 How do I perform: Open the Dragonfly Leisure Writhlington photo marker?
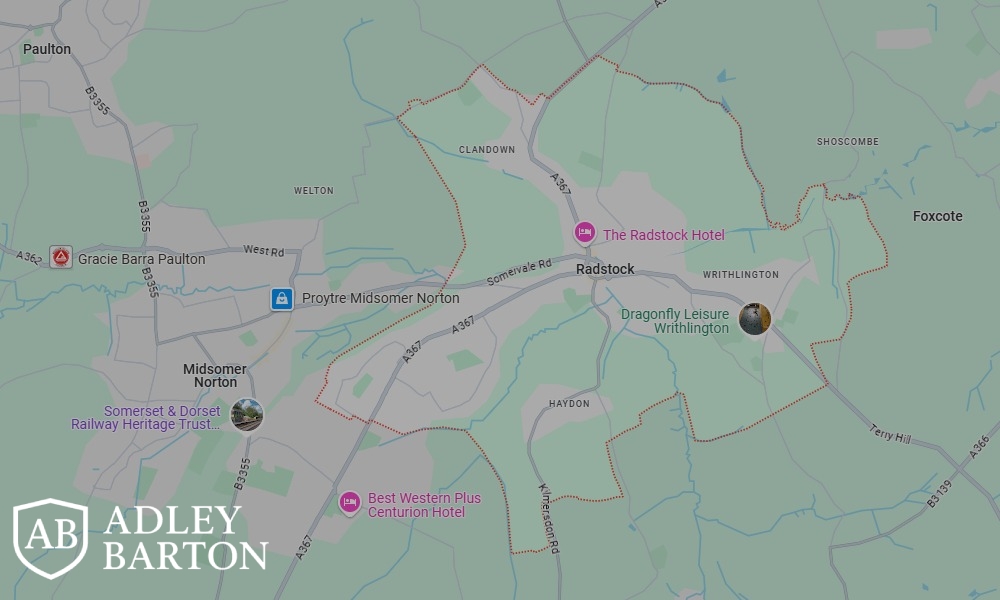[754, 319]
